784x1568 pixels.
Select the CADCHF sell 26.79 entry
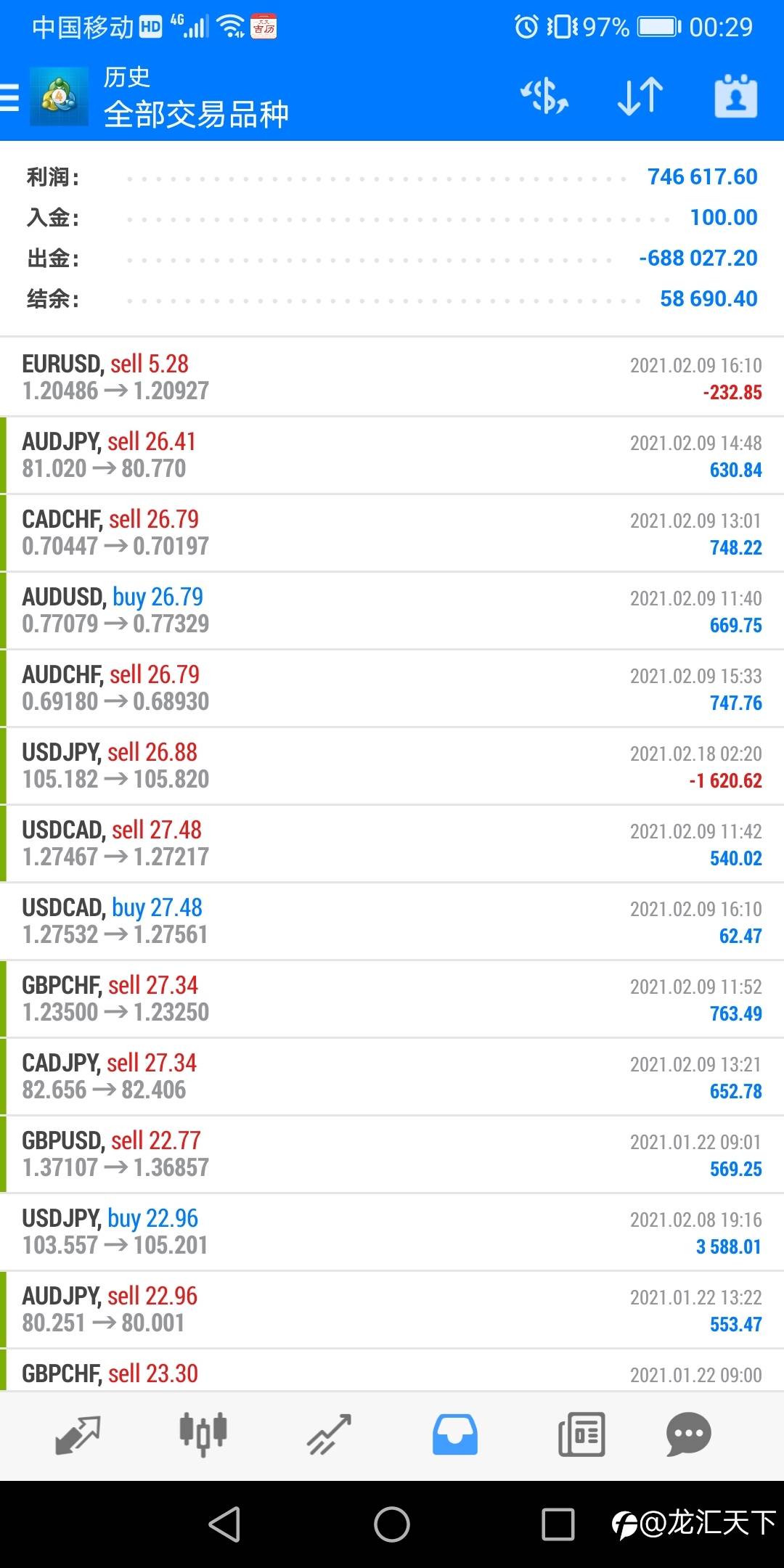coord(392,533)
